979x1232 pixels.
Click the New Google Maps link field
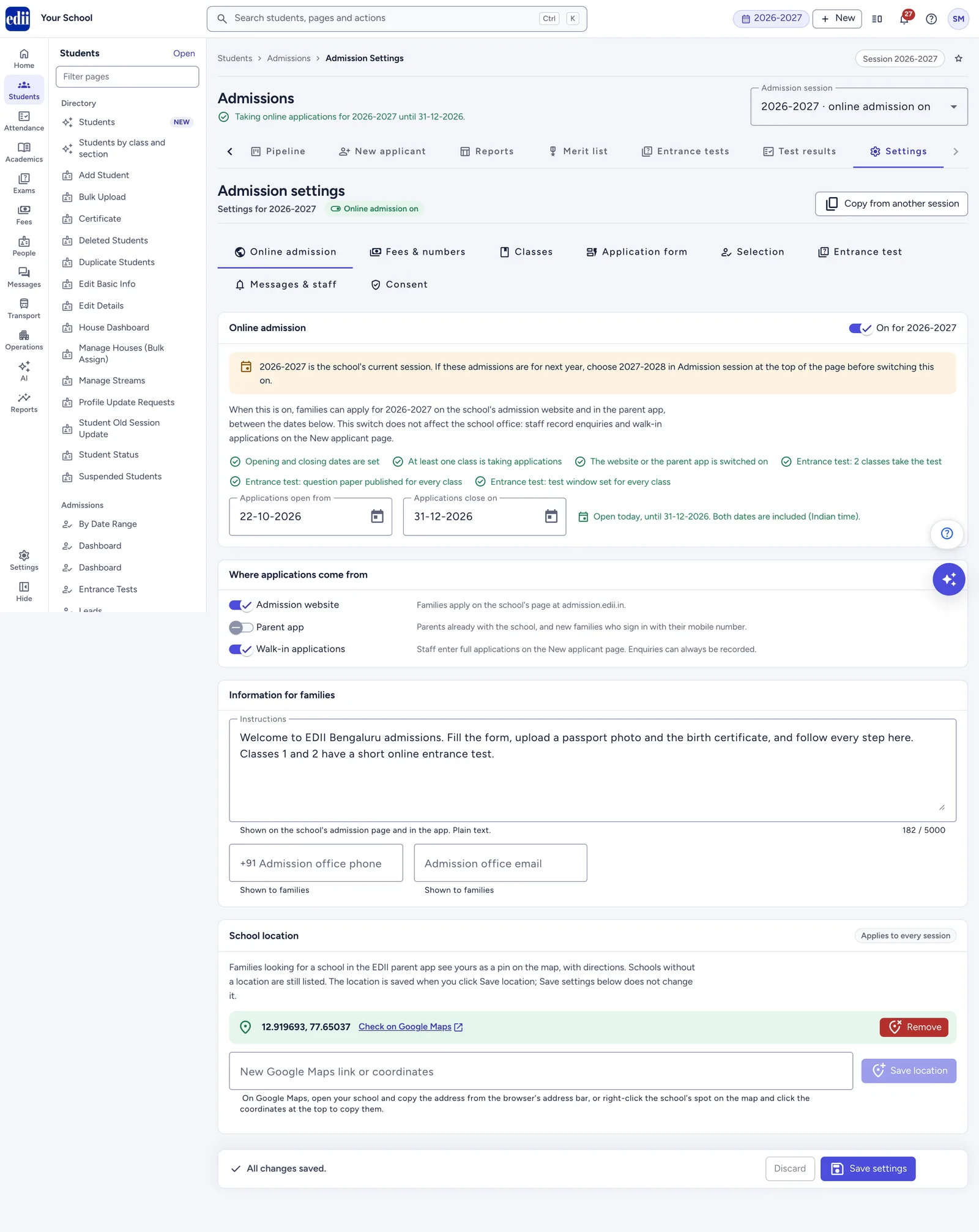pos(541,1071)
